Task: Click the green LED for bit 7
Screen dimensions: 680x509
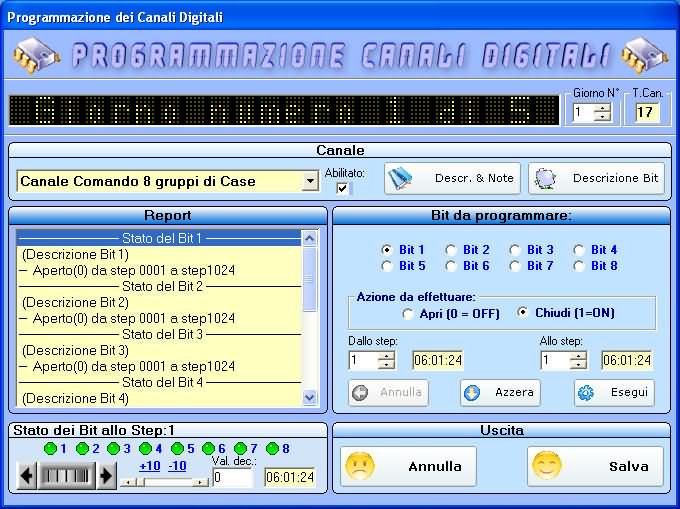Action: (240, 448)
